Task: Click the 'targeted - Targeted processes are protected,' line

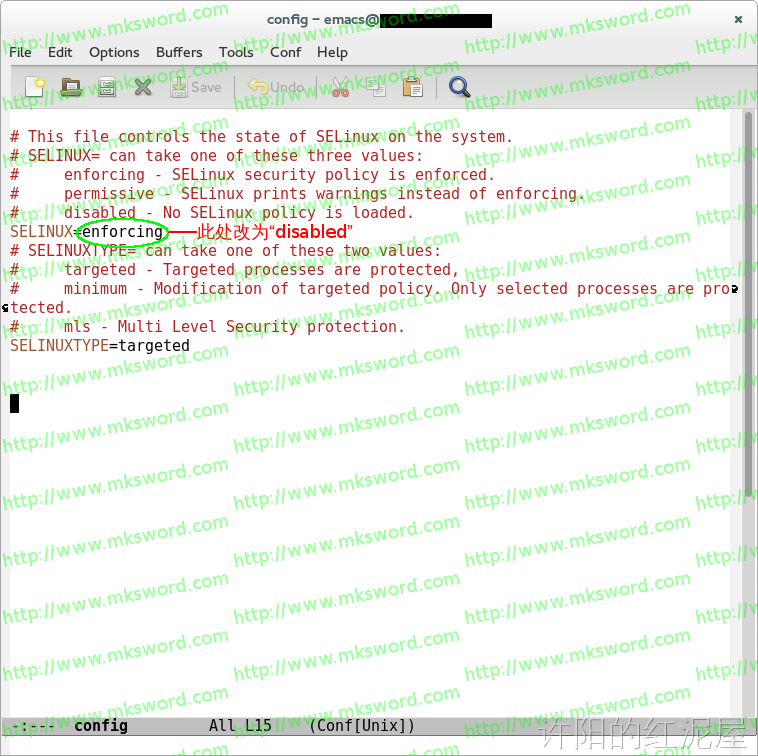Action: click(x=234, y=270)
